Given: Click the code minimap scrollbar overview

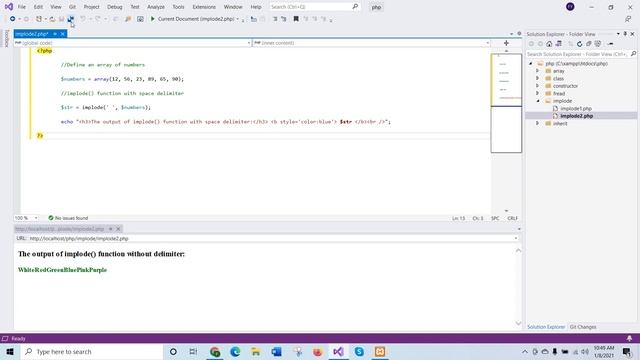Looking at the screenshot, I should tap(506, 103).
